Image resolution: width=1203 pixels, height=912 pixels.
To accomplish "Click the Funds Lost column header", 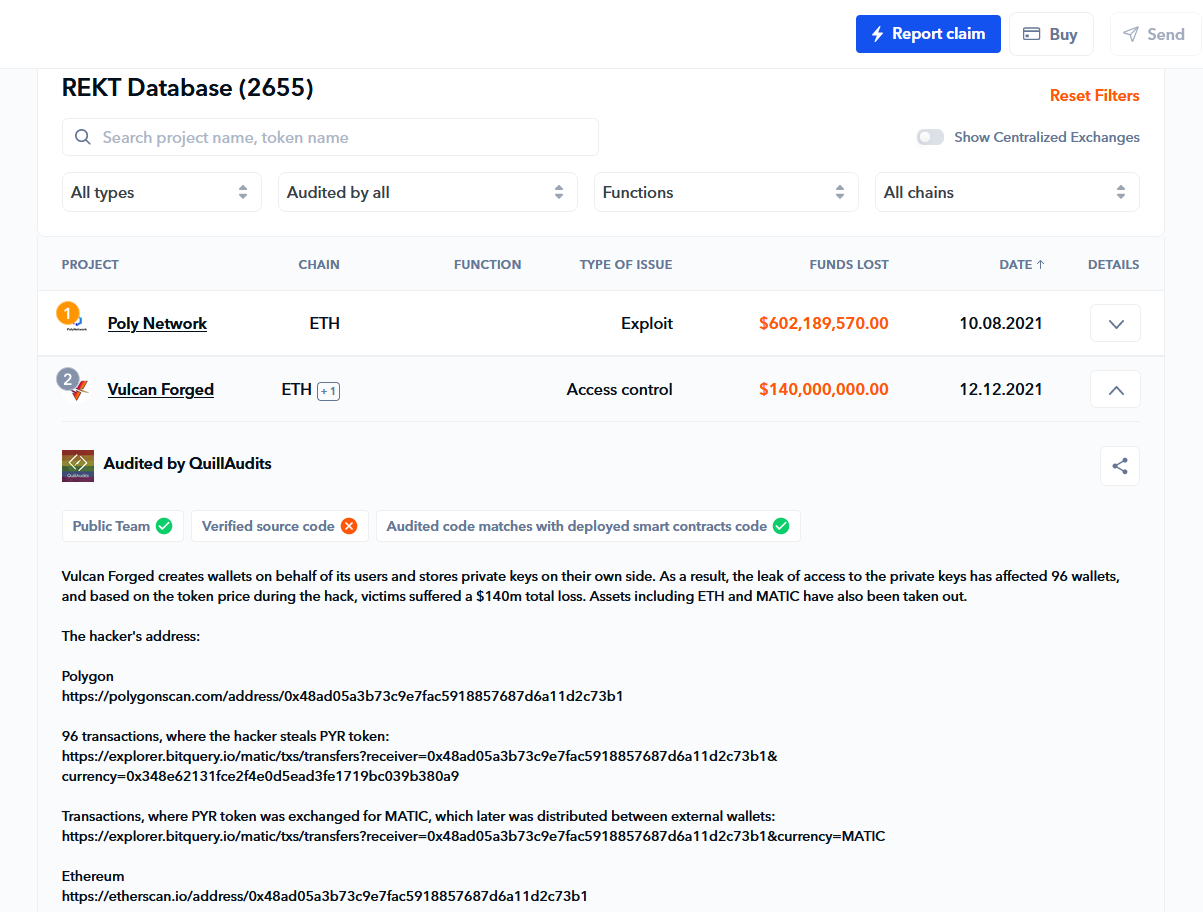I will [x=848, y=265].
